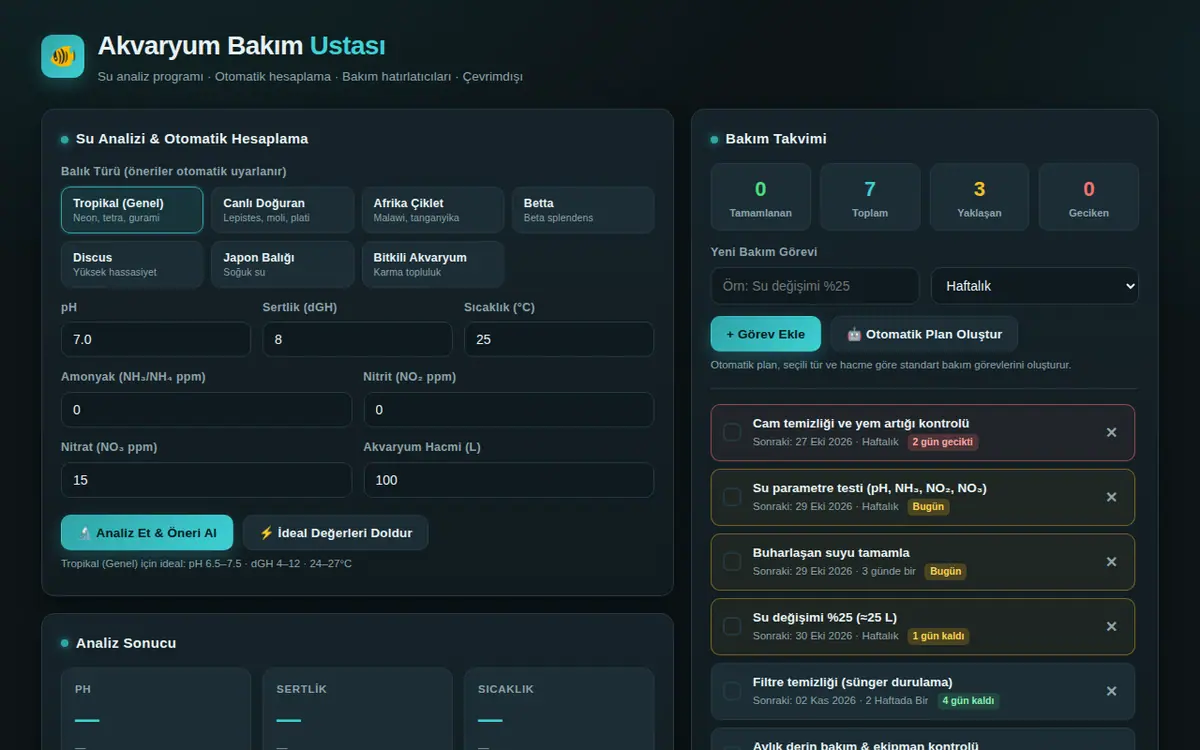Choose Bitkili Akvaryum option
Viewport: 1200px width, 750px height.
433,264
